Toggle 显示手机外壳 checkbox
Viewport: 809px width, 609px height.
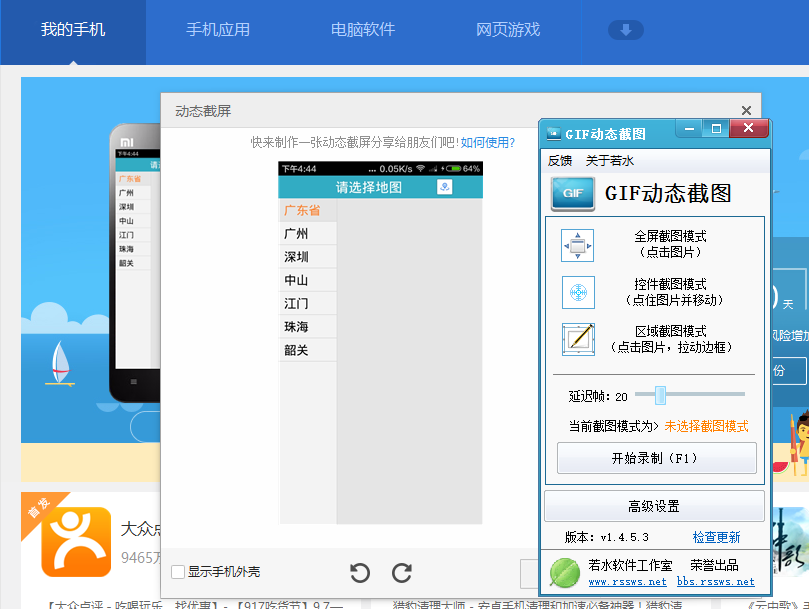point(178,572)
